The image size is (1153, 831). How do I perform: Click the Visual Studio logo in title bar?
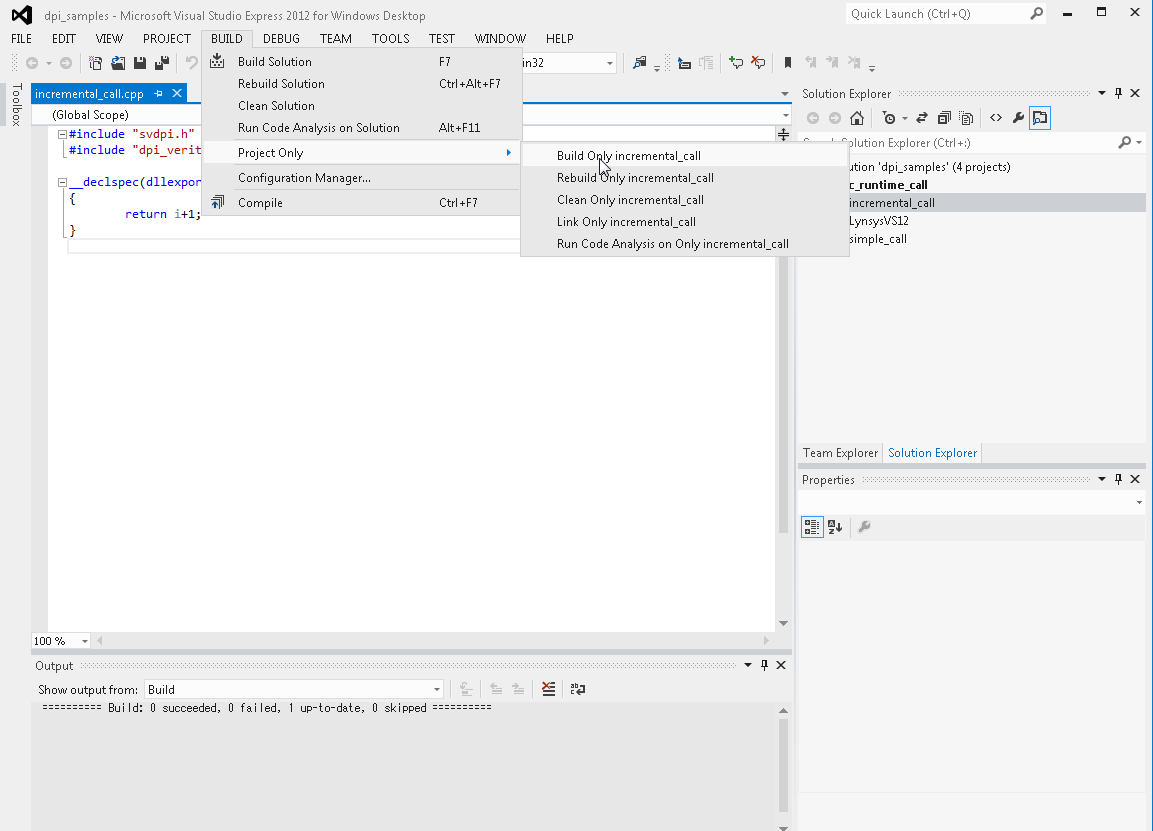tap(22, 15)
